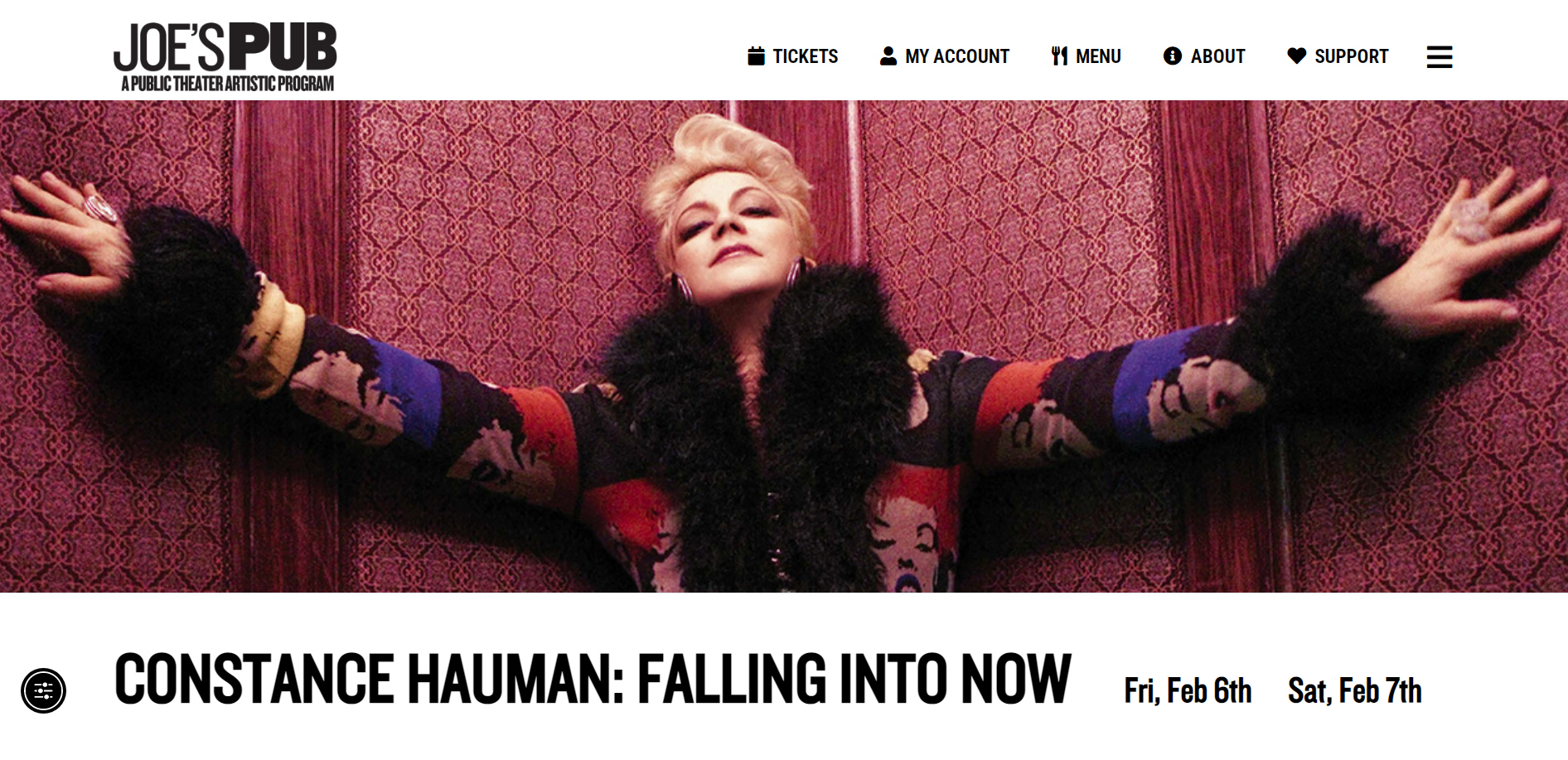Viewport: 1568px width, 760px height.
Task: Open the hamburger navigation menu
Action: pyautogui.click(x=1440, y=56)
